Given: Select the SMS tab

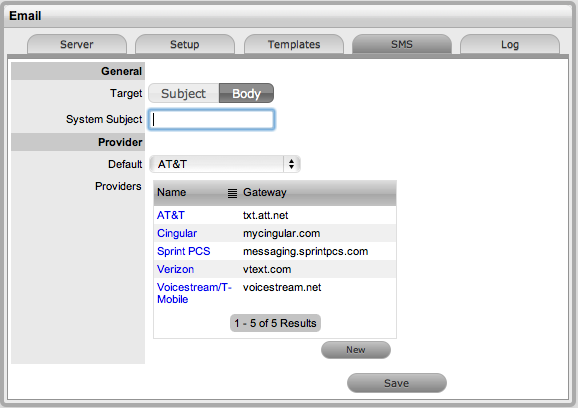Looking at the screenshot, I should tap(402, 44).
